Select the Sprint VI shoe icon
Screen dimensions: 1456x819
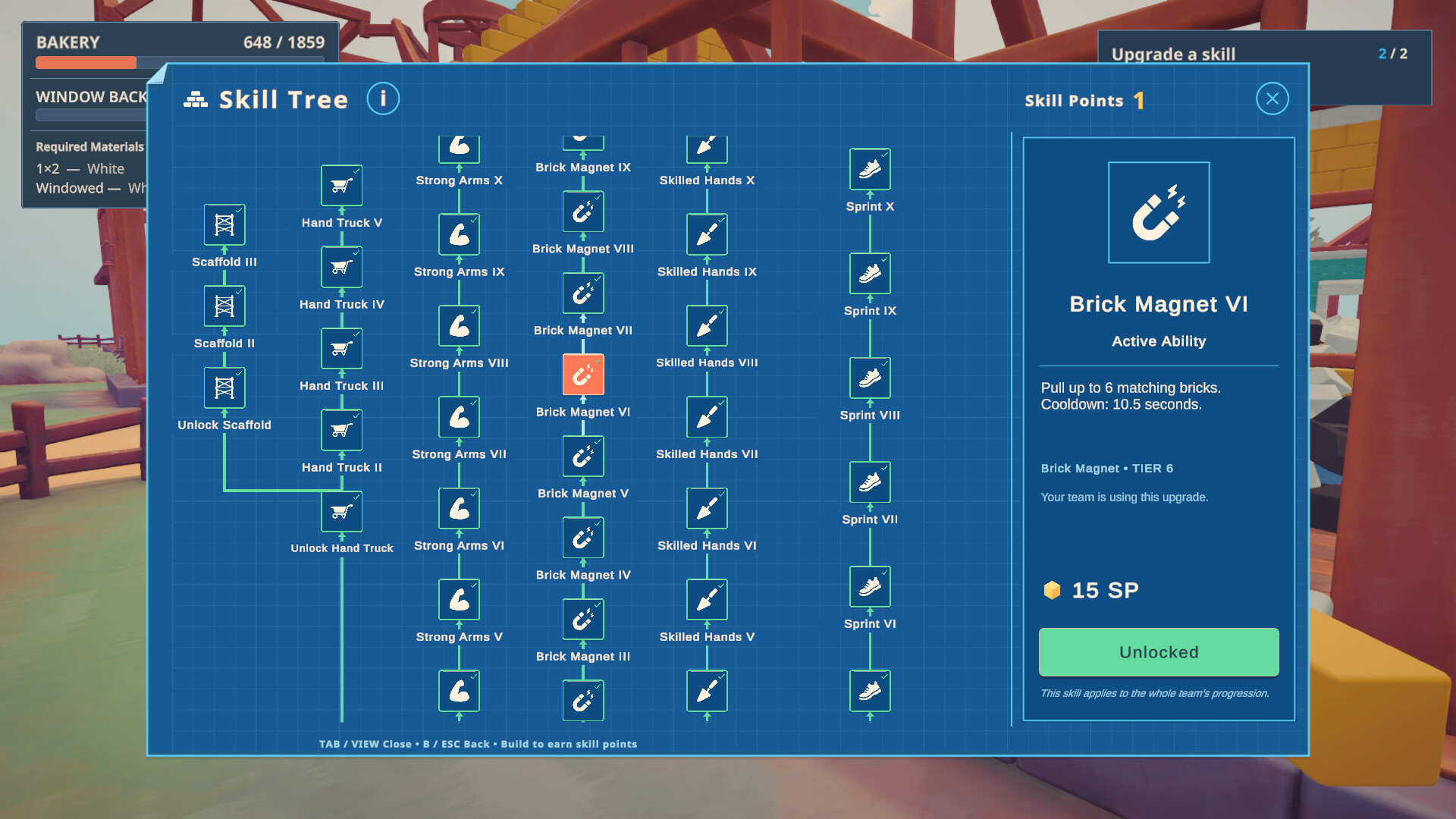pos(870,587)
